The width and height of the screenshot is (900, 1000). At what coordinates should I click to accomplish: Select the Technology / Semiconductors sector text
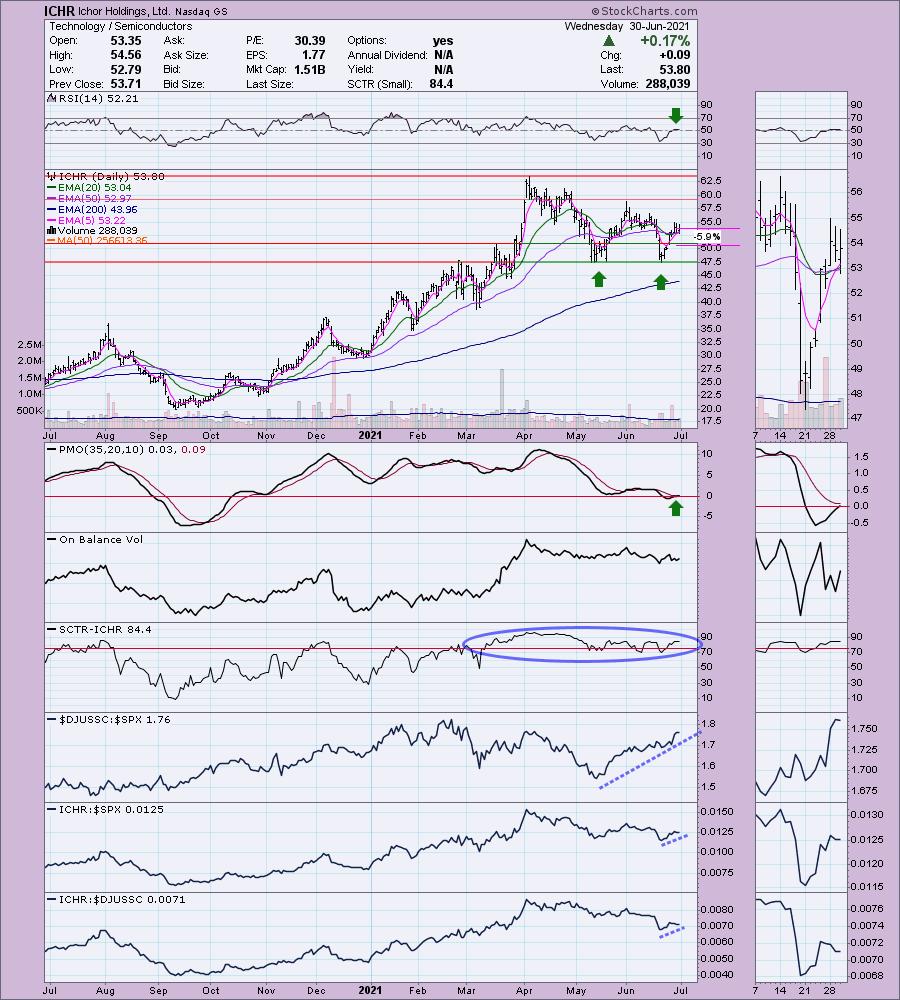tap(121, 26)
